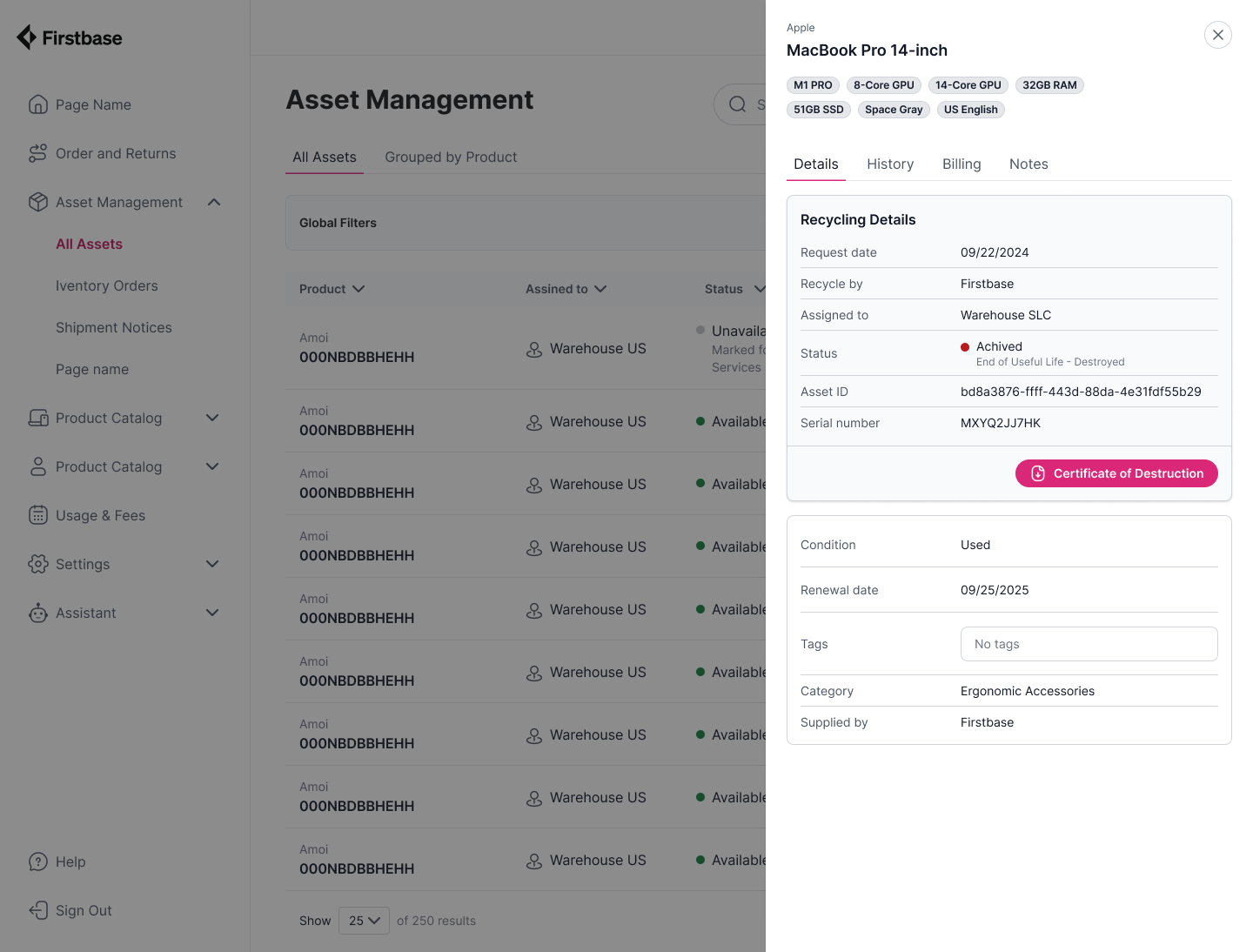Click the No tags input field
The image size is (1253, 952).
point(1089,644)
